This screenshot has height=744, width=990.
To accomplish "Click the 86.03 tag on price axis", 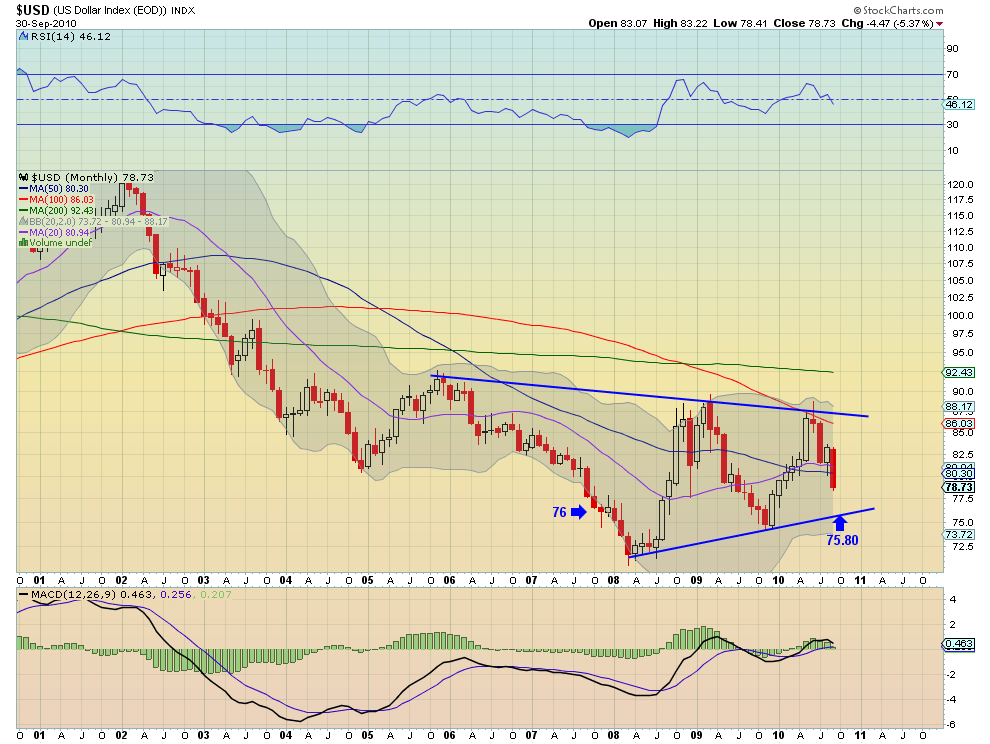I will (959, 423).
